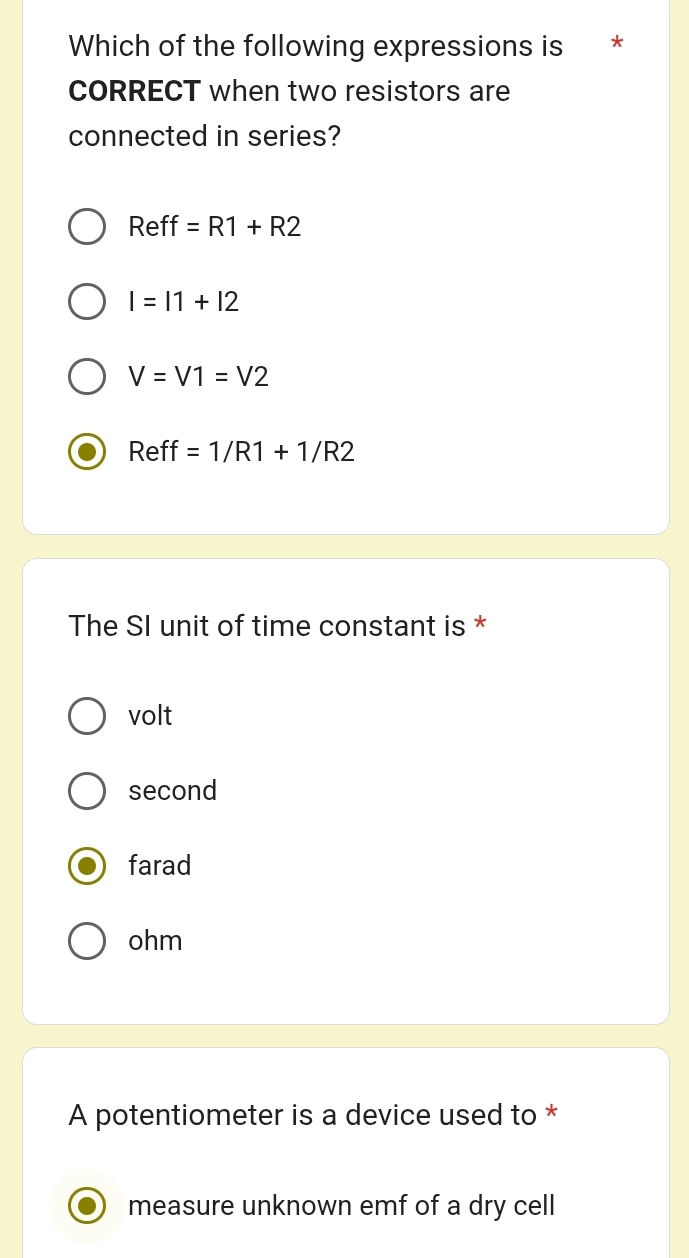Screen dimensions: 689x1258
Task: Select the answer "Reff = R1 + R2"
Action: (87, 226)
